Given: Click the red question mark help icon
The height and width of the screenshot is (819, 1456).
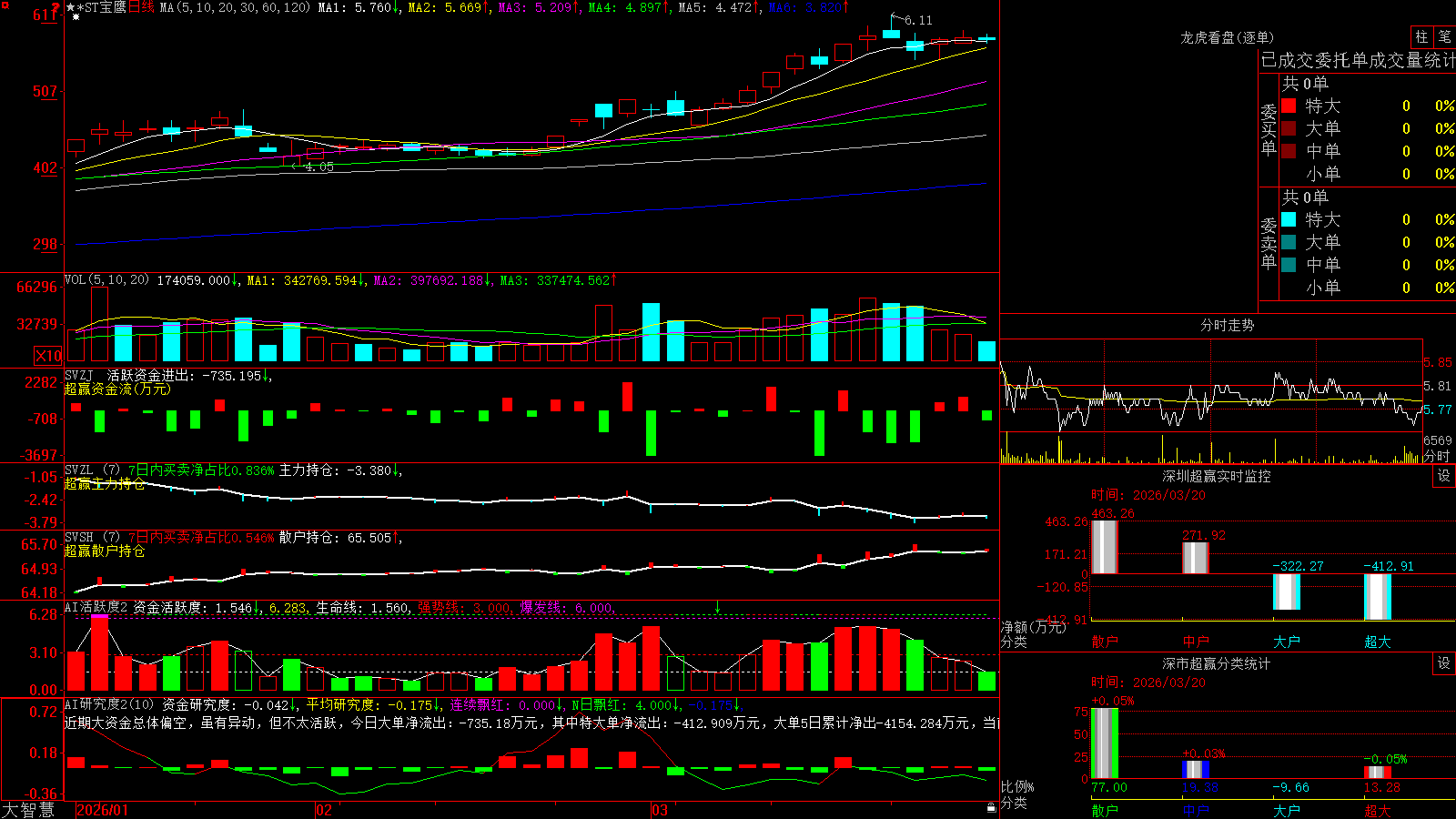Looking at the screenshot, I should coord(56,7).
